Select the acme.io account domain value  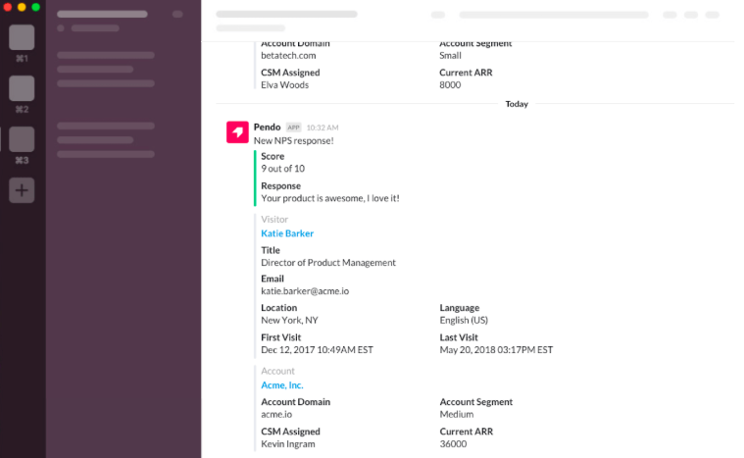tap(277, 414)
